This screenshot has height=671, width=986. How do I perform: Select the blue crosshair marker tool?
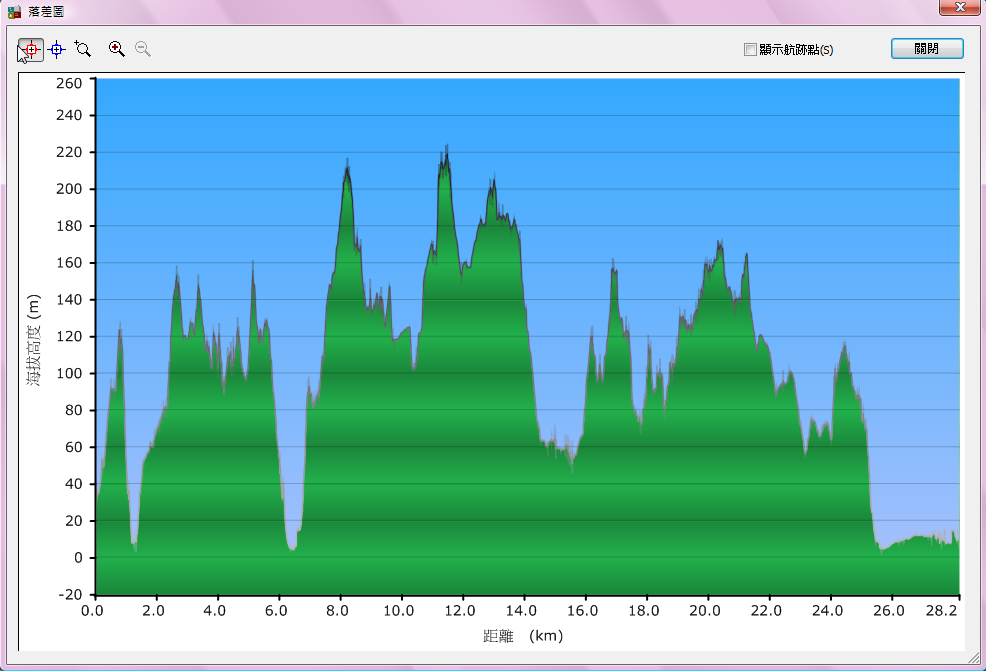pyautogui.click(x=57, y=49)
